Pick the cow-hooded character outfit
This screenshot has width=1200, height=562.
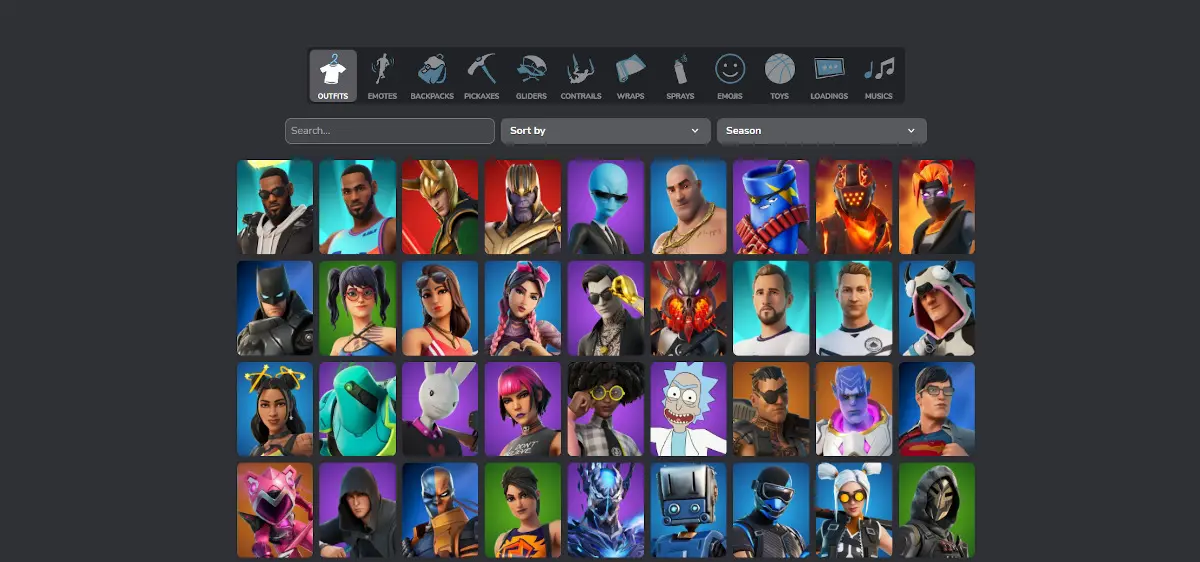tap(937, 308)
